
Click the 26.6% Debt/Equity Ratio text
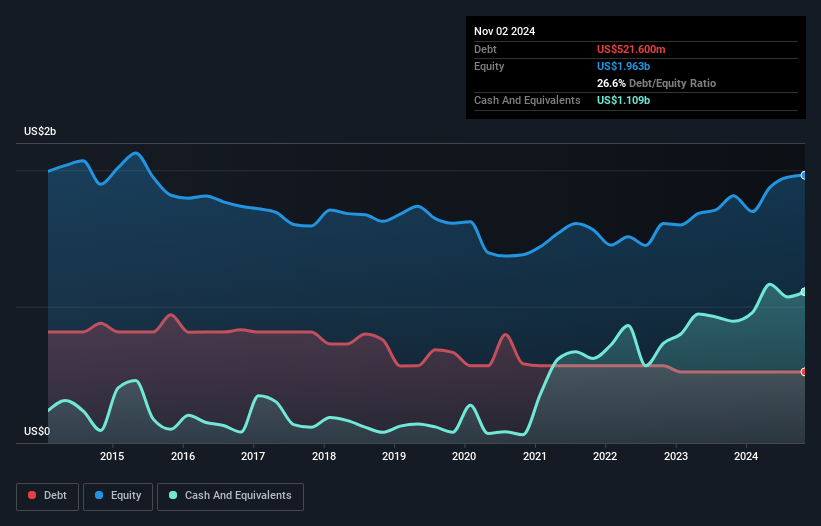pyautogui.click(x=656, y=83)
